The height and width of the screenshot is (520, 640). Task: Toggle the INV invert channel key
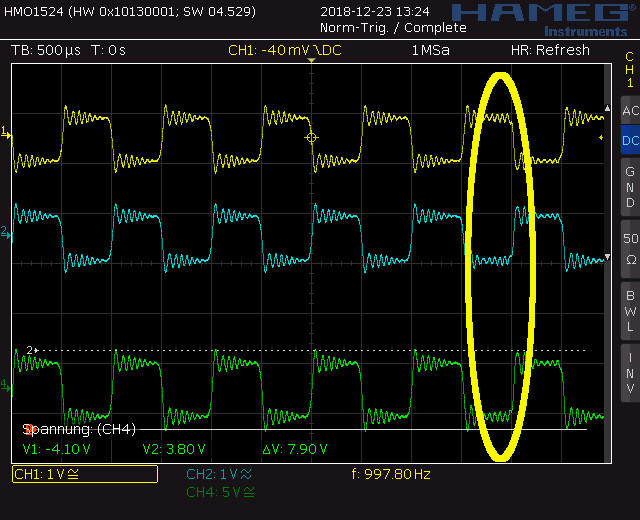click(630, 373)
